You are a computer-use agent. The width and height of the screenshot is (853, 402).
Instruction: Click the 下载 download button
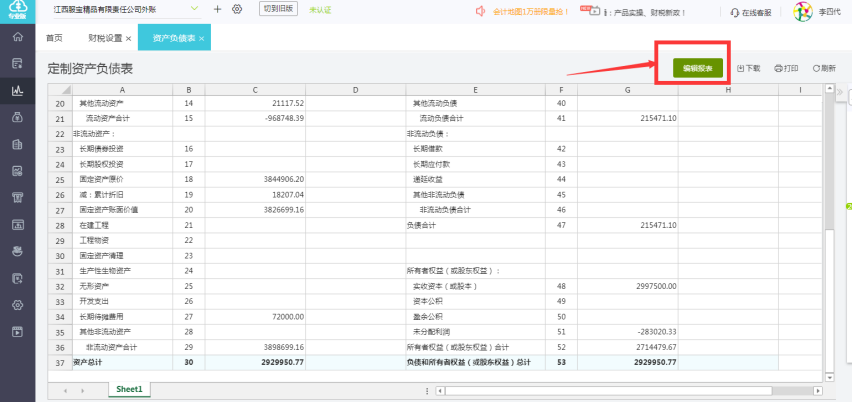coord(749,69)
